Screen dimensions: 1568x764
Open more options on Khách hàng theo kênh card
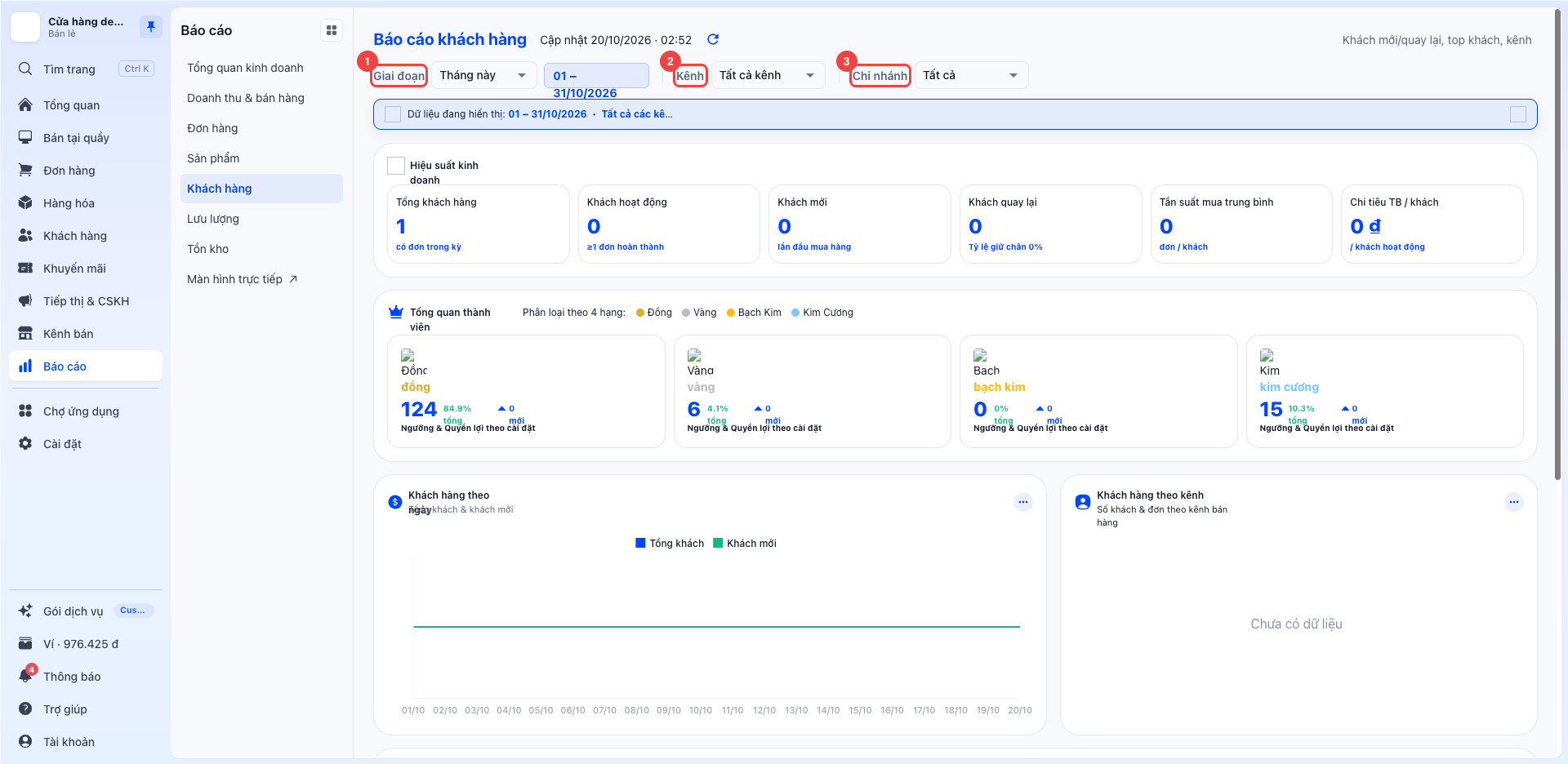tap(1514, 502)
